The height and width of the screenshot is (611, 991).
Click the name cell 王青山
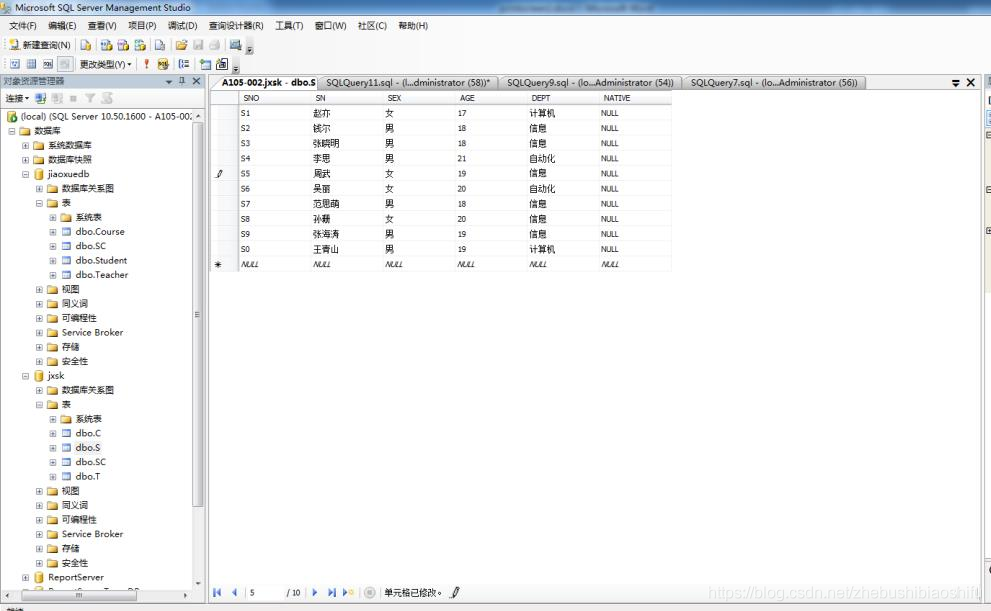(x=346, y=250)
